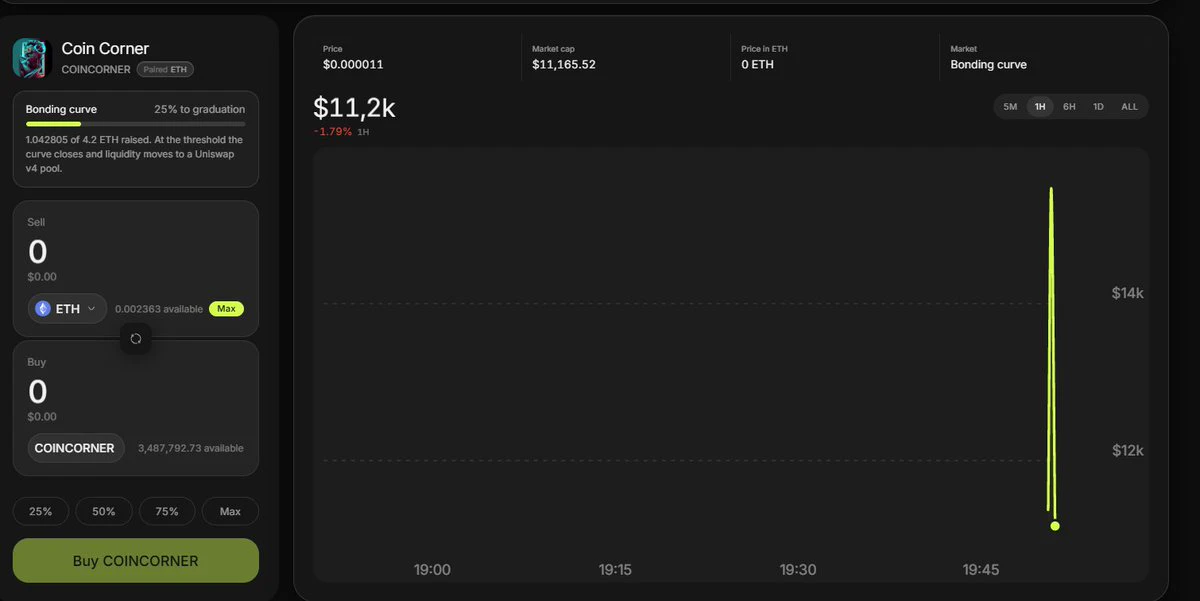
Task: Click the bonding curve progress bar
Action: pyautogui.click(x=136, y=124)
